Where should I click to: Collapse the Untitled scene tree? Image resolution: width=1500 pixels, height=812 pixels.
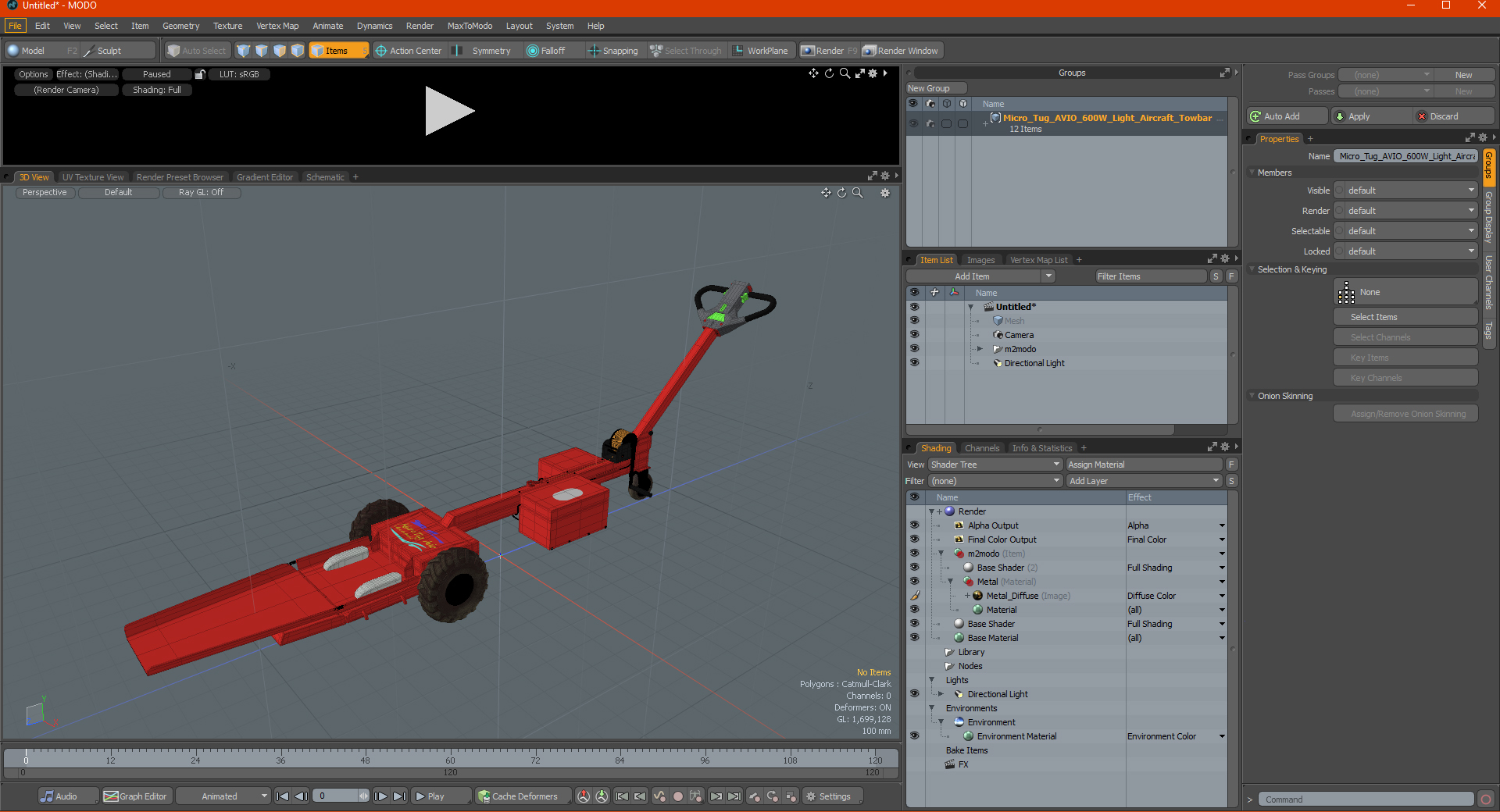pos(971,307)
